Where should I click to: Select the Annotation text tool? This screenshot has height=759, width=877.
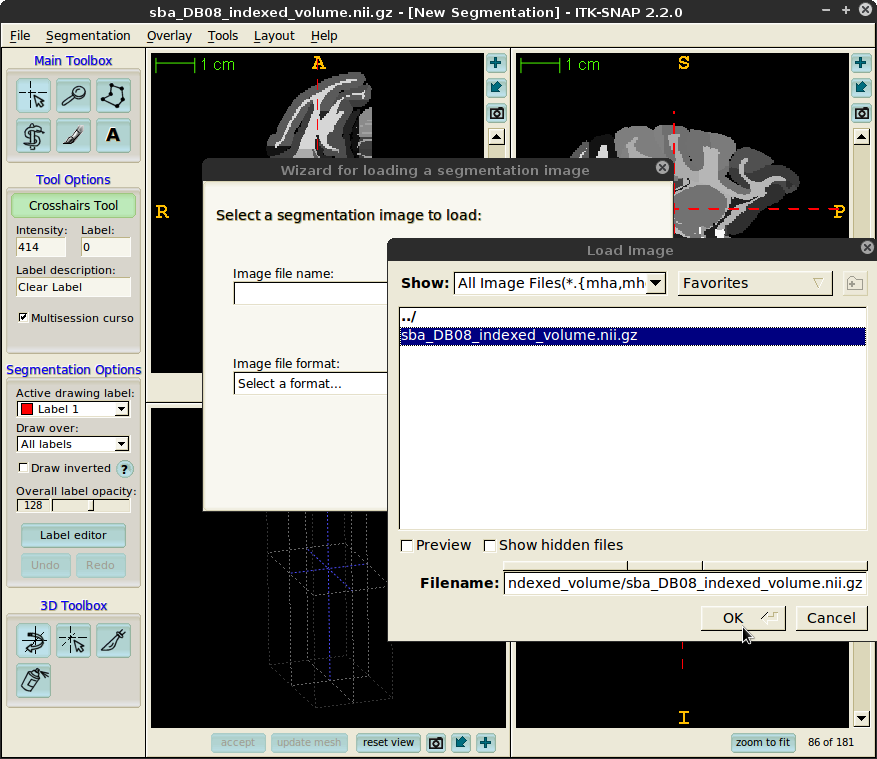(113, 135)
